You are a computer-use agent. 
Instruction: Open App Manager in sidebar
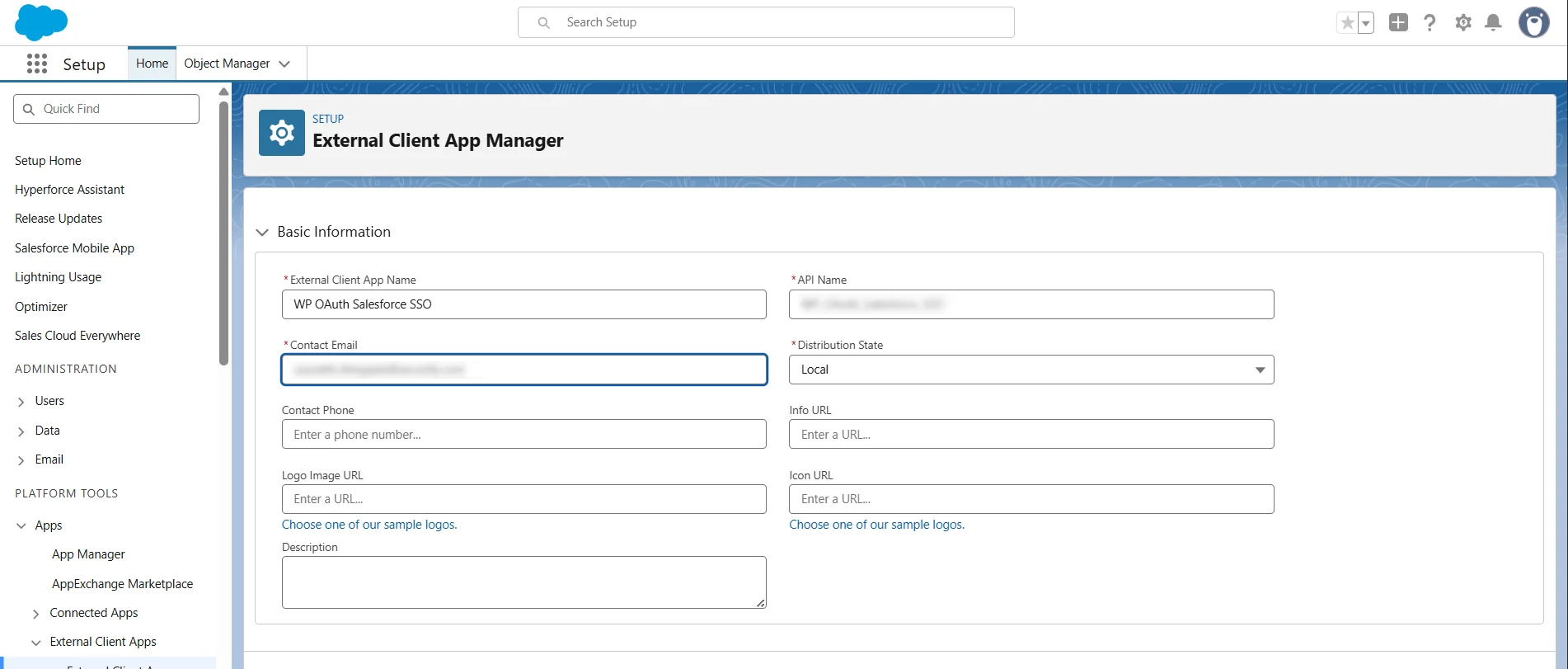pos(88,554)
